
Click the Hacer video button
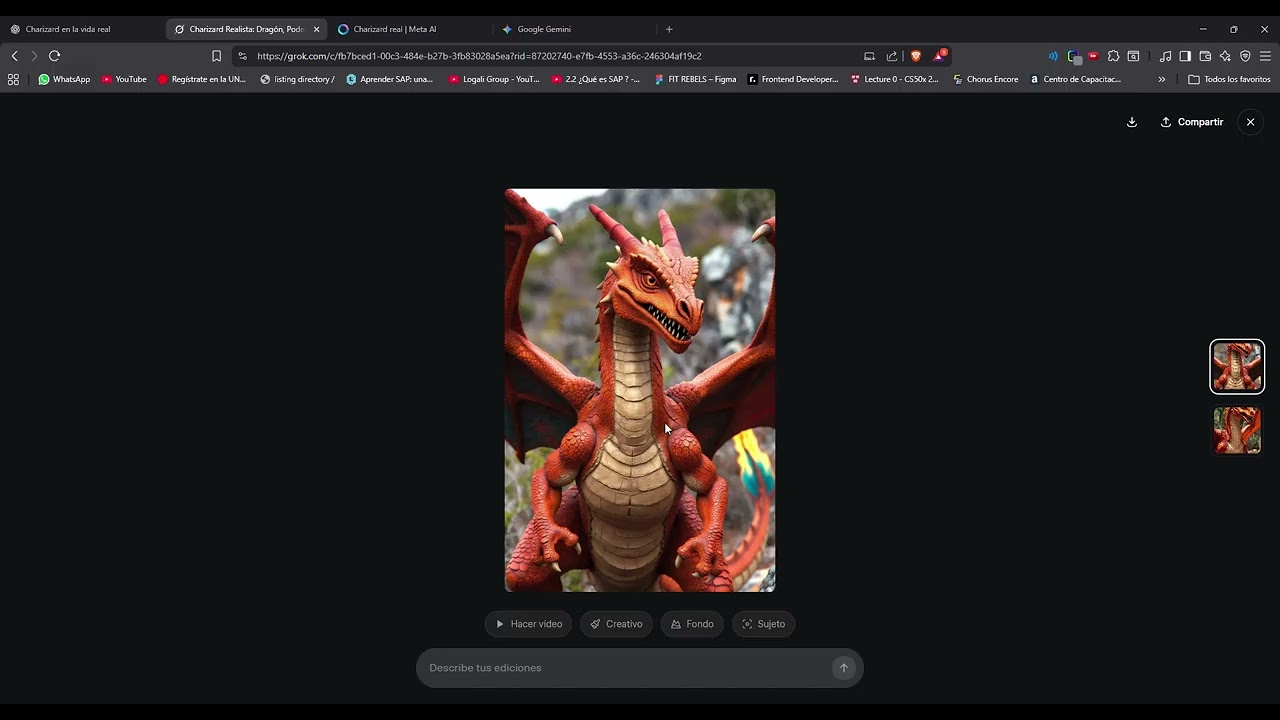click(528, 624)
